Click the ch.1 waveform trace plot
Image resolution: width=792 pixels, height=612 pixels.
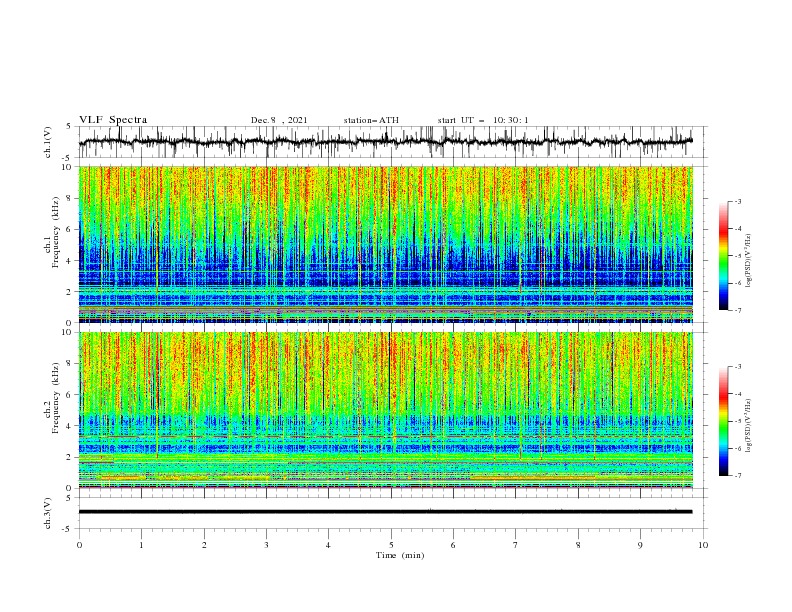pos(385,142)
